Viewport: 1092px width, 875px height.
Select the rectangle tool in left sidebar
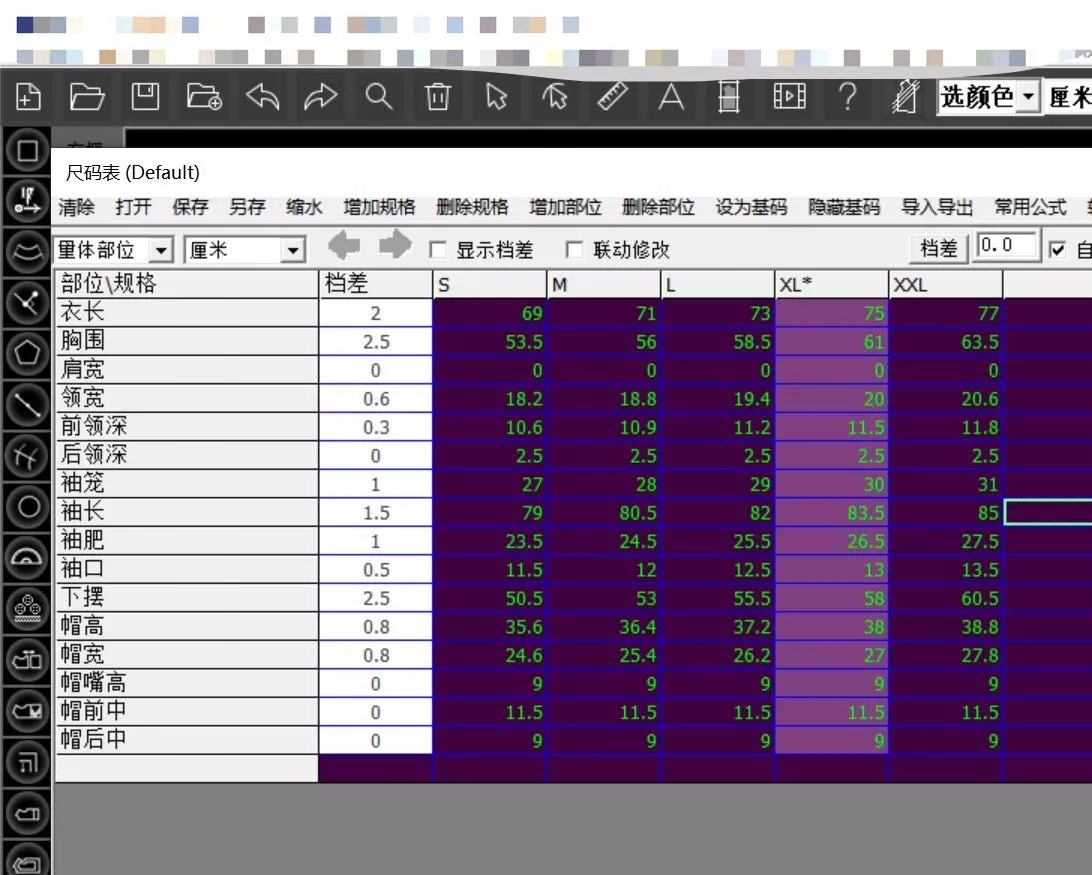[x=27, y=150]
